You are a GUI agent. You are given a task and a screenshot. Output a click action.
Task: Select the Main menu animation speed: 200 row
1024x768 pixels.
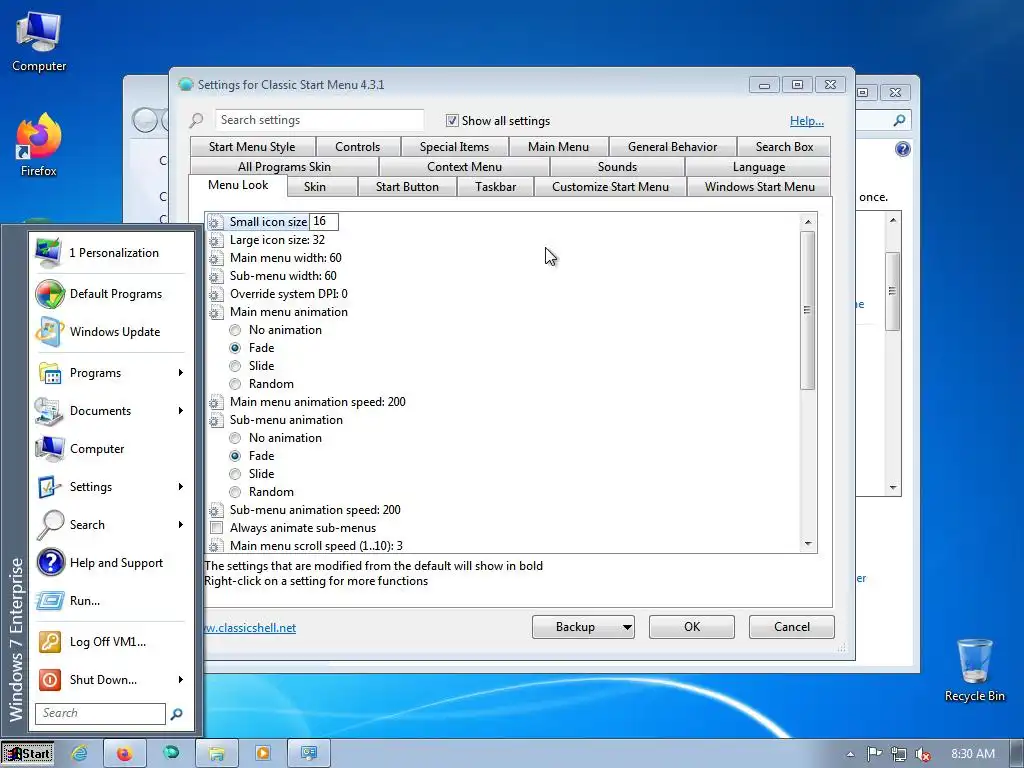tap(317, 402)
